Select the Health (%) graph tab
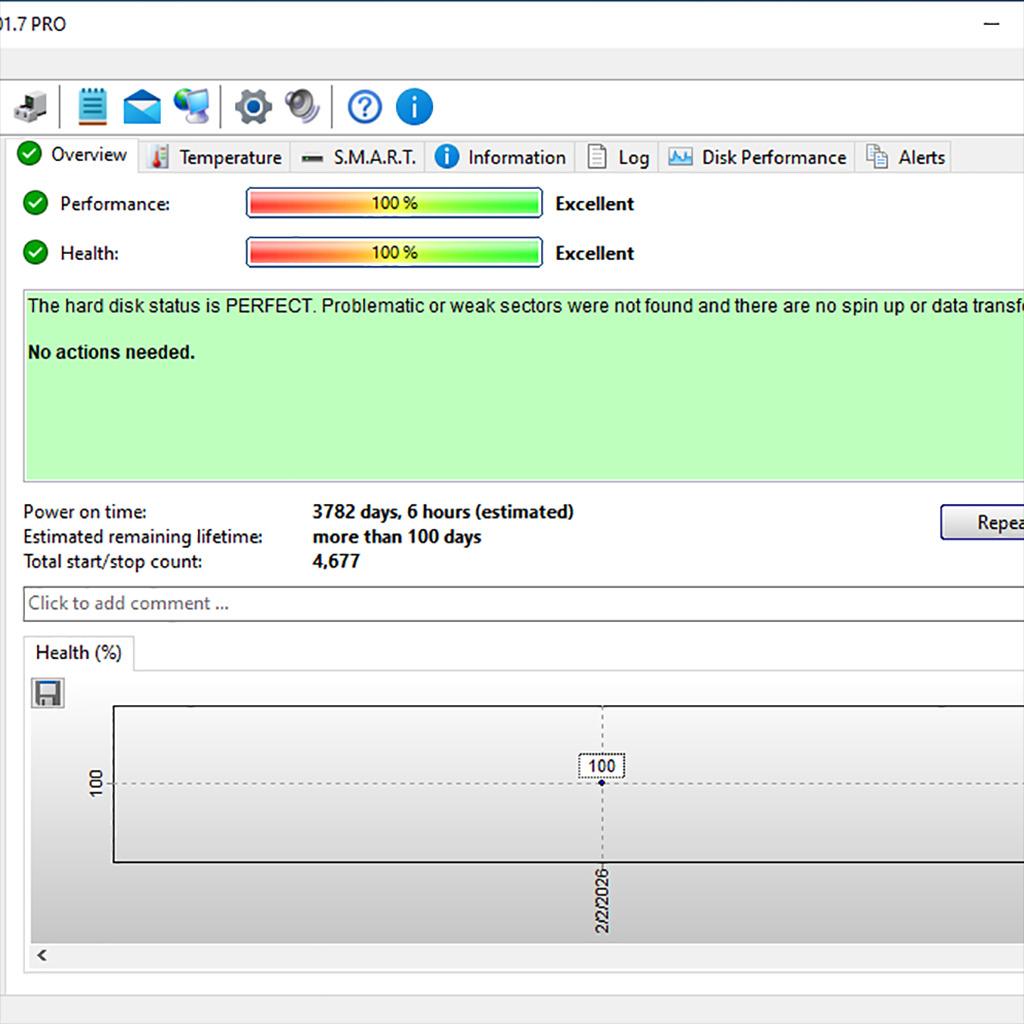 (78, 653)
